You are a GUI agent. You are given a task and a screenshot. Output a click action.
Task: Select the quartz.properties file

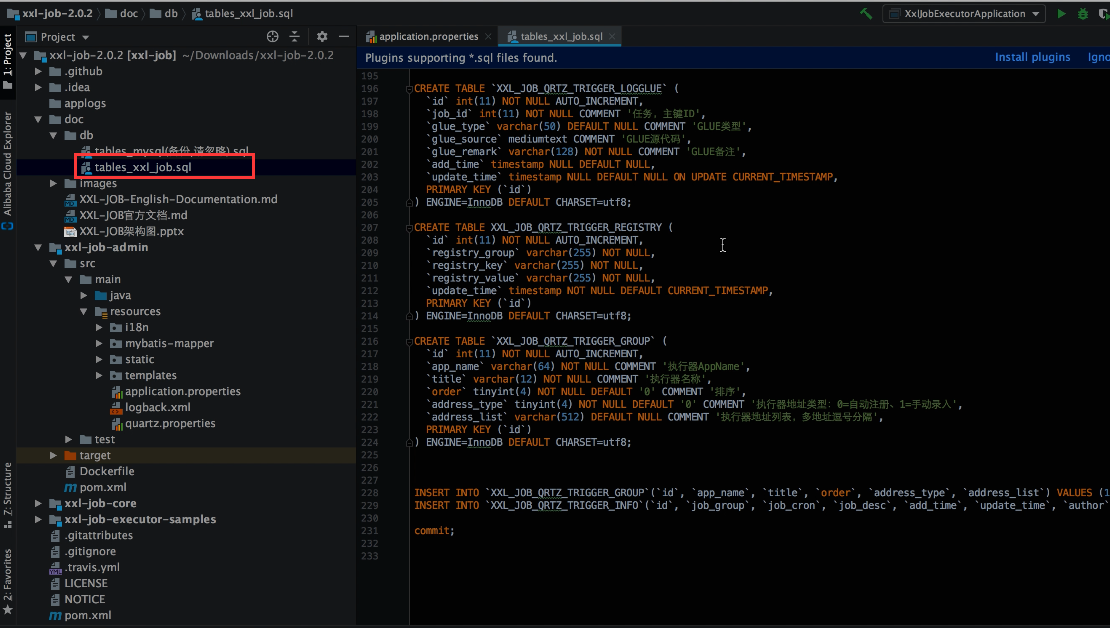click(x=170, y=423)
